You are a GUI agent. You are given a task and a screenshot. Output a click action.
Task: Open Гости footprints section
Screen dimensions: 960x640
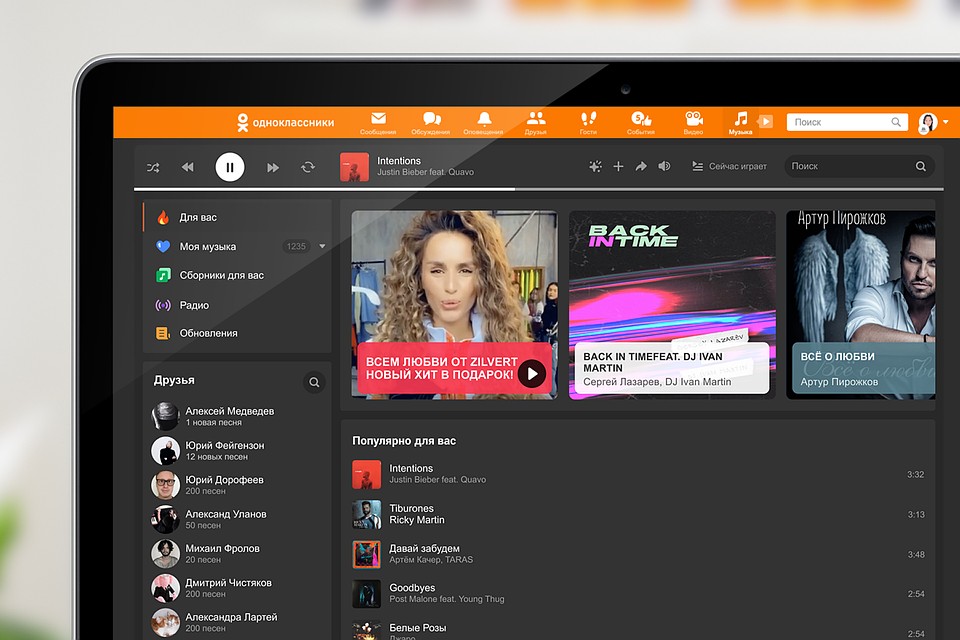588,122
